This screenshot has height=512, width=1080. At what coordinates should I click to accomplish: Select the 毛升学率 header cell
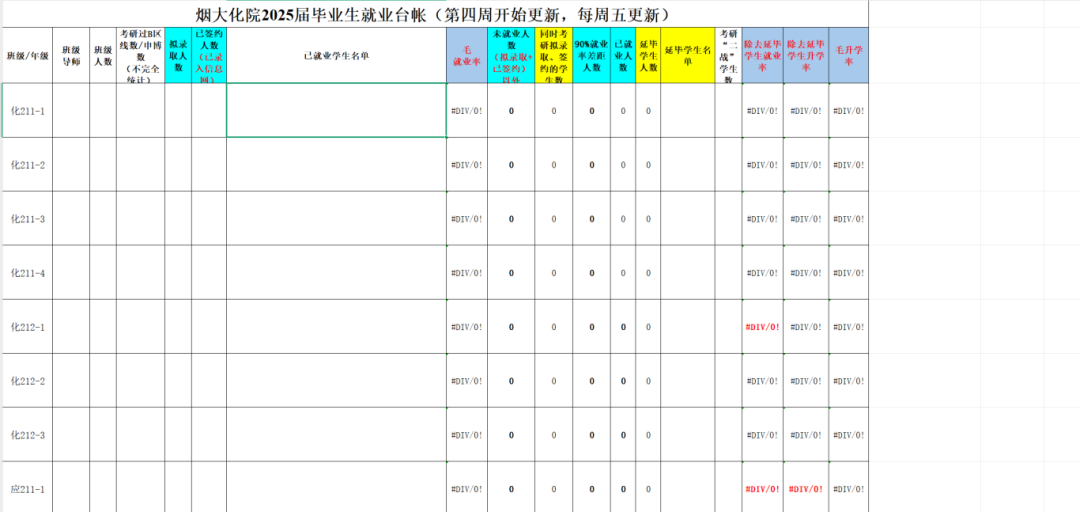(849, 55)
